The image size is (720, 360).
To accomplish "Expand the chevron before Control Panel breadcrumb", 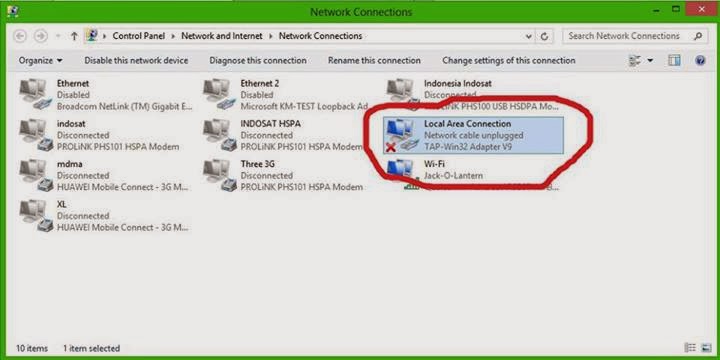I will [105, 36].
